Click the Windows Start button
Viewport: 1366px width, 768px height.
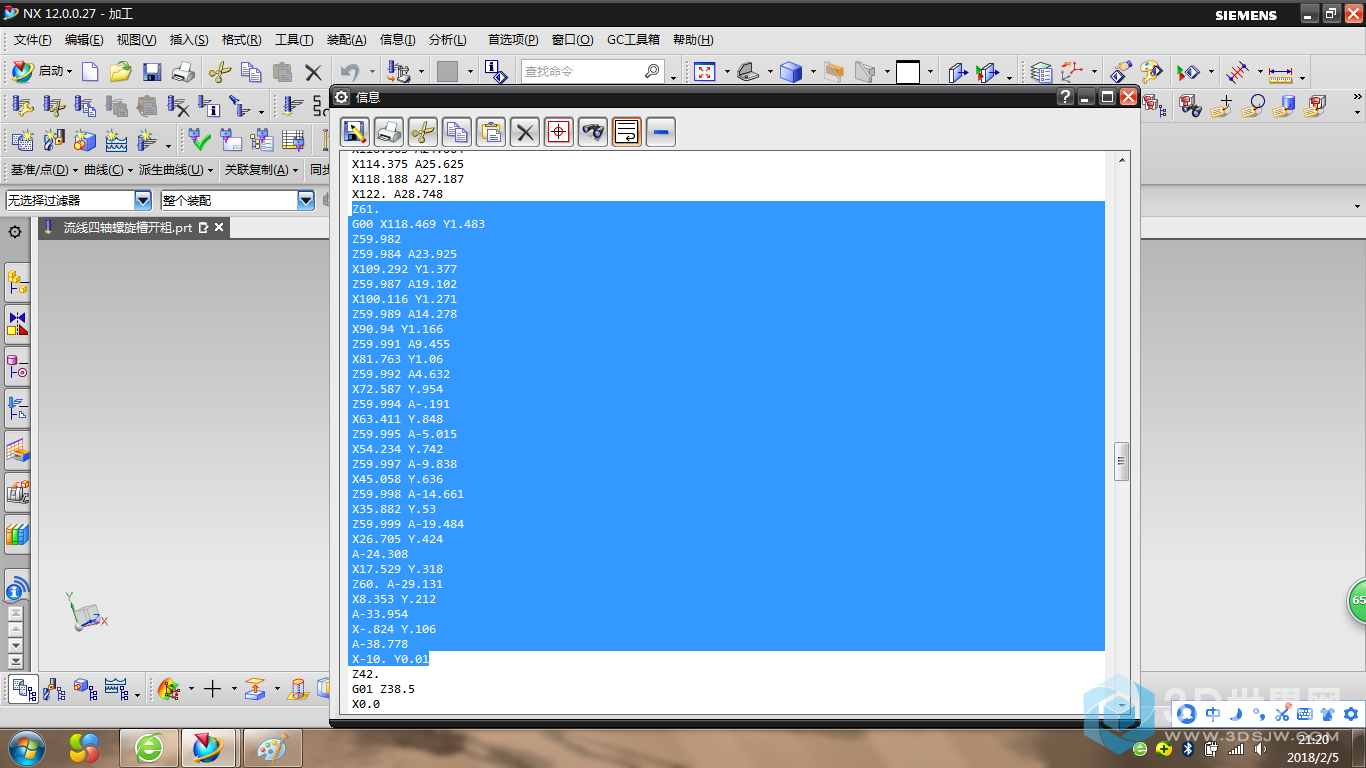tap(25, 747)
